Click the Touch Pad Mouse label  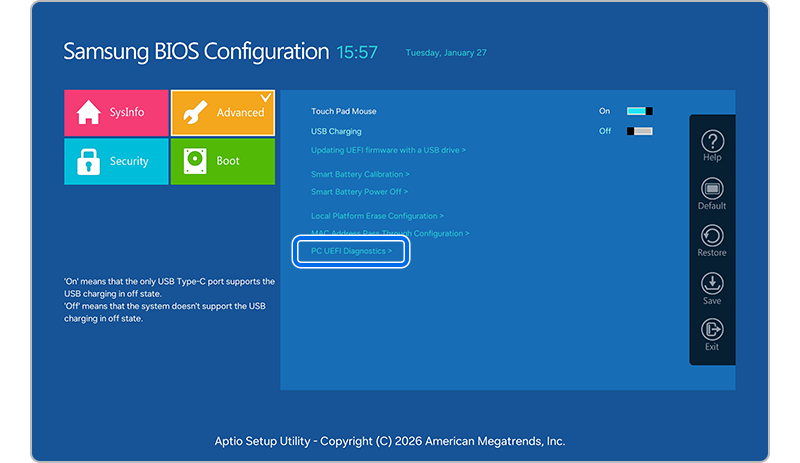click(x=343, y=111)
